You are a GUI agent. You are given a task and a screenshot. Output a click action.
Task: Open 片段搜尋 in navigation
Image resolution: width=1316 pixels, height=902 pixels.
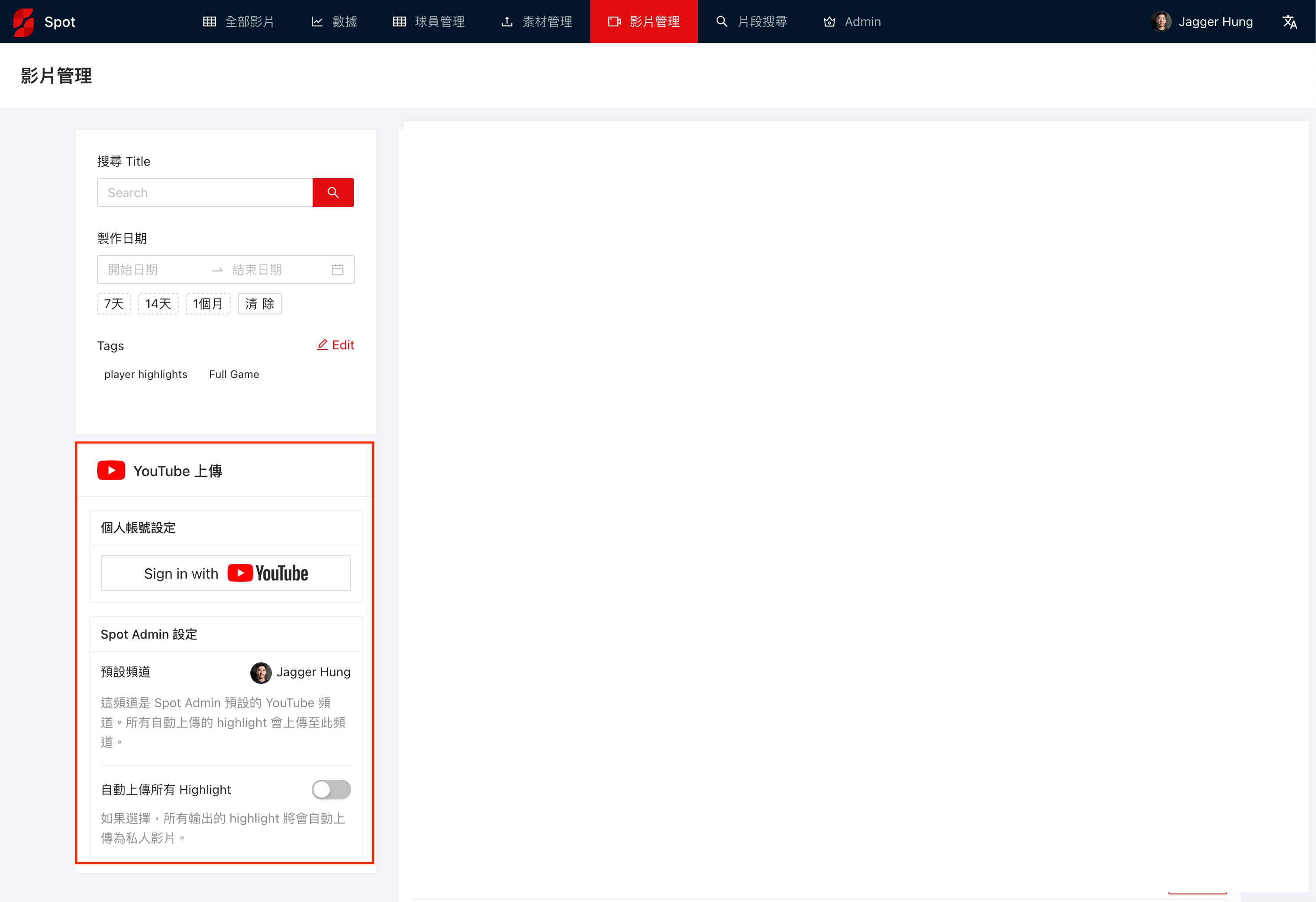(x=752, y=21)
